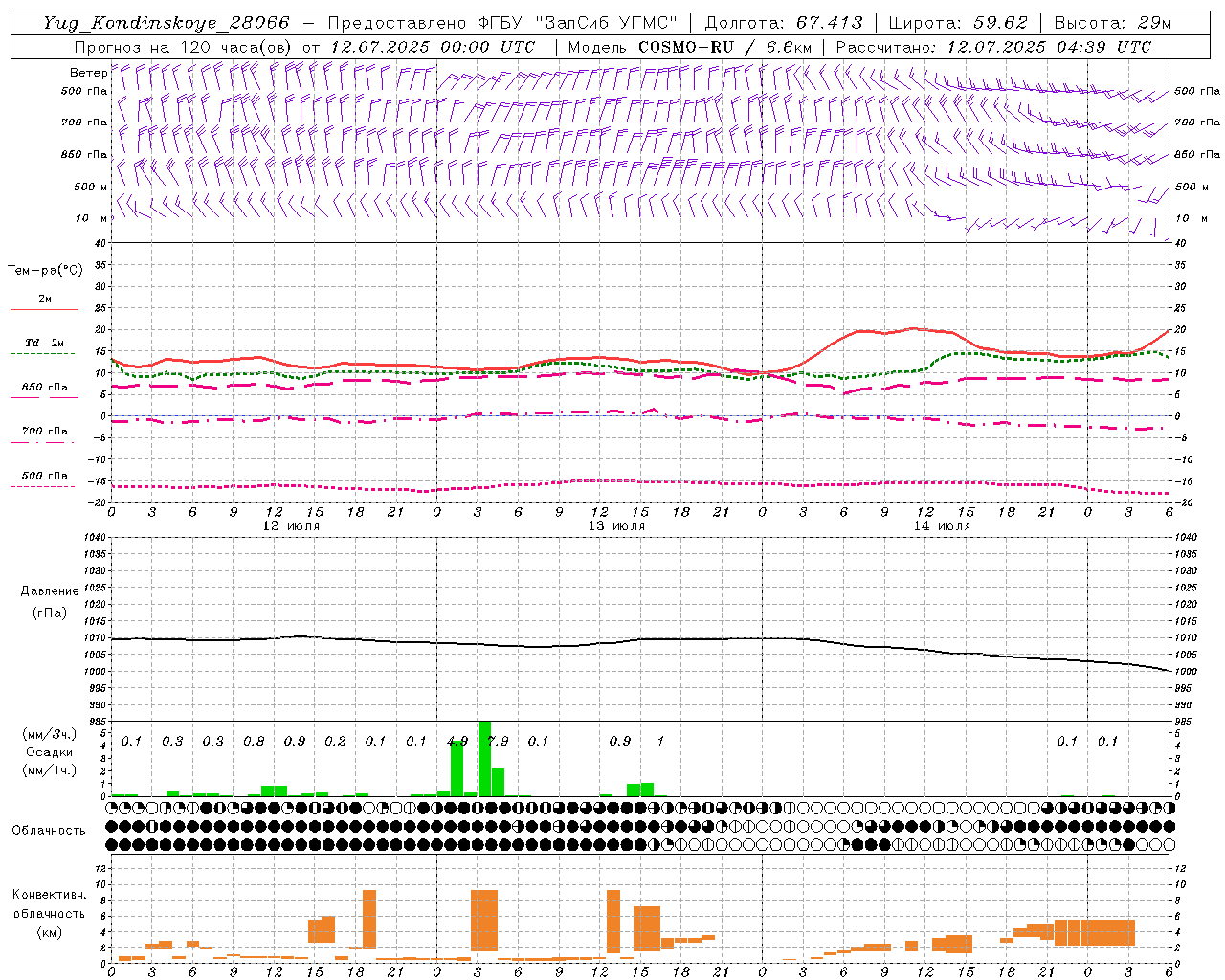The image size is (1225, 980).
Task: Click the Широта: 59.62 value
Action: pyautogui.click(x=958, y=23)
